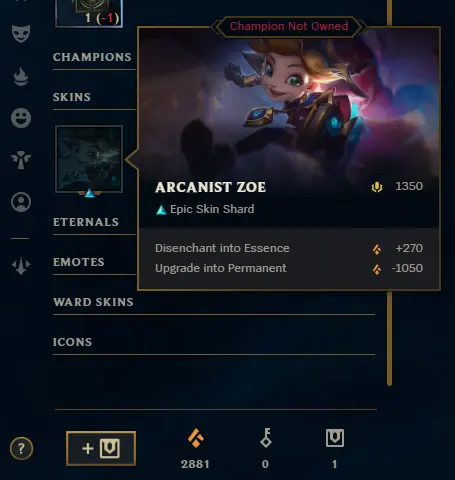
Task: Click the chest count icon showing 1
Action: [335, 438]
